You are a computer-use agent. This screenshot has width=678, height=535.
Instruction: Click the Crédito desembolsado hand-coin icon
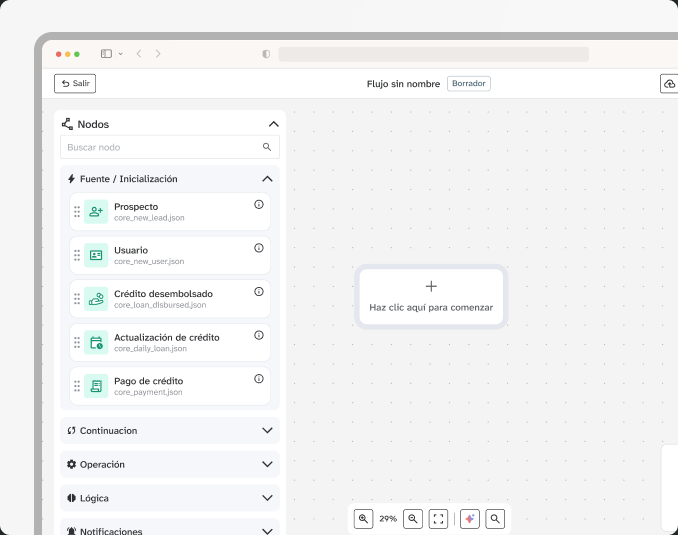click(96, 299)
